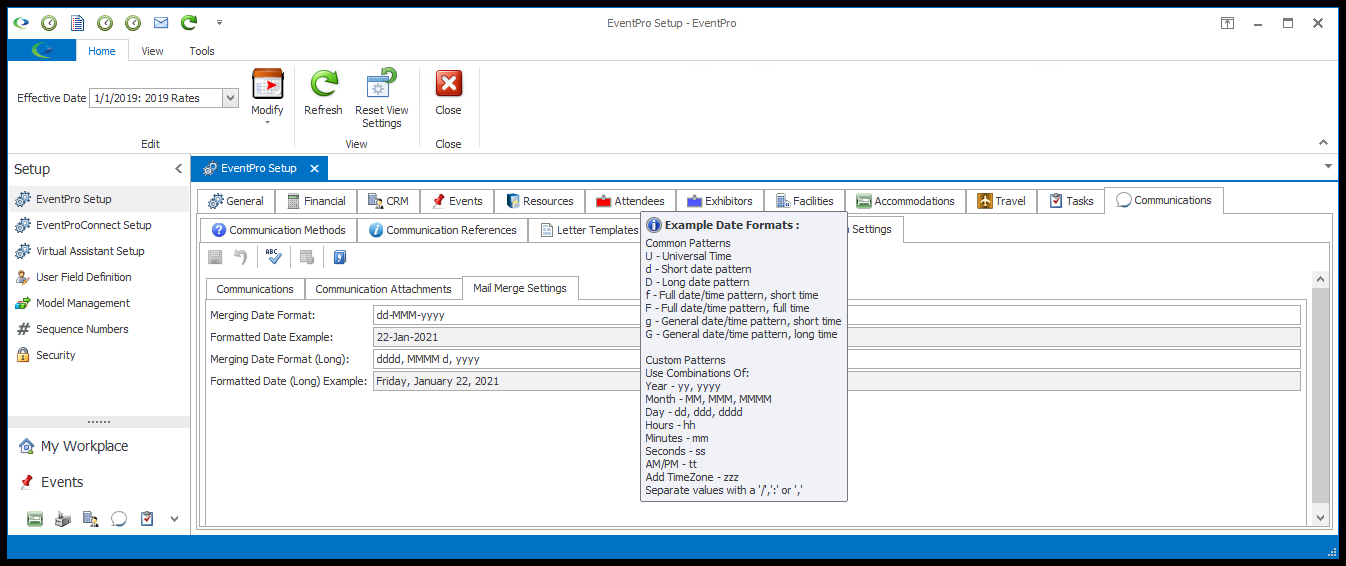Click the save-and-close icon next to spell check
Image resolution: width=1346 pixels, height=566 pixels.
click(306, 258)
